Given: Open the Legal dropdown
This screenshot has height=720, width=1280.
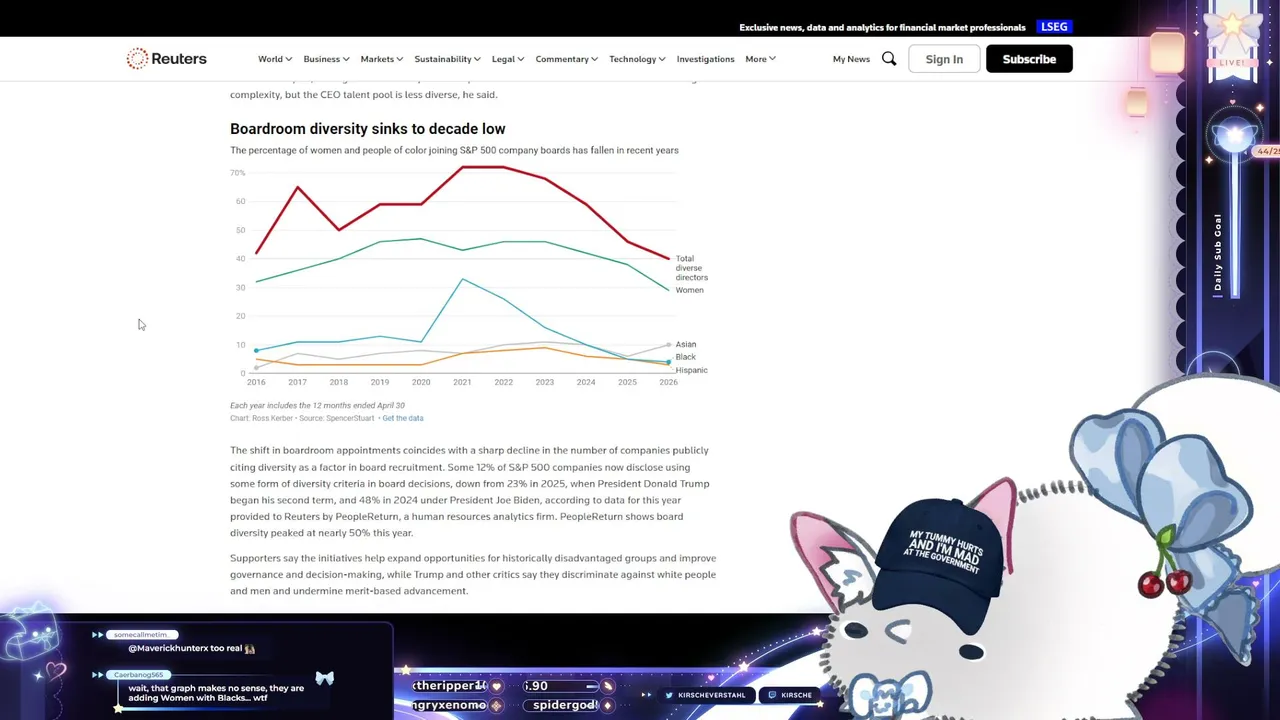Looking at the screenshot, I should [x=508, y=59].
